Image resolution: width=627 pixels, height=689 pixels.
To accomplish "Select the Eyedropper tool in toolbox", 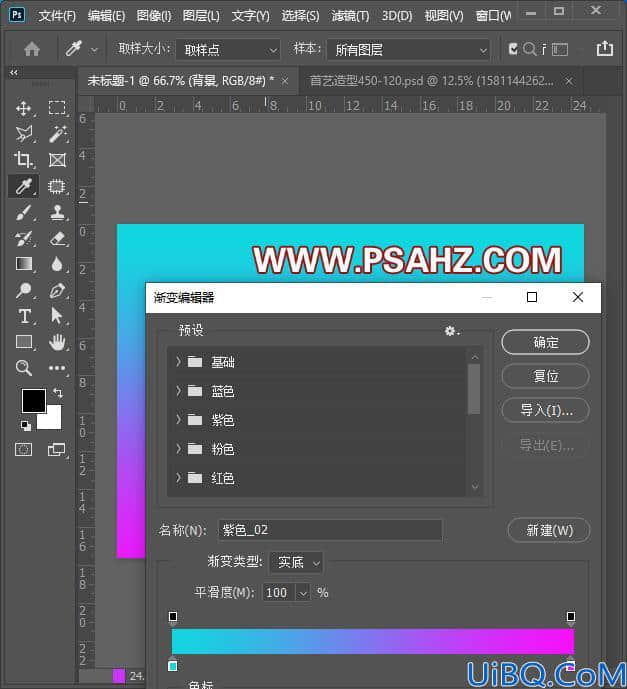I will (x=23, y=186).
